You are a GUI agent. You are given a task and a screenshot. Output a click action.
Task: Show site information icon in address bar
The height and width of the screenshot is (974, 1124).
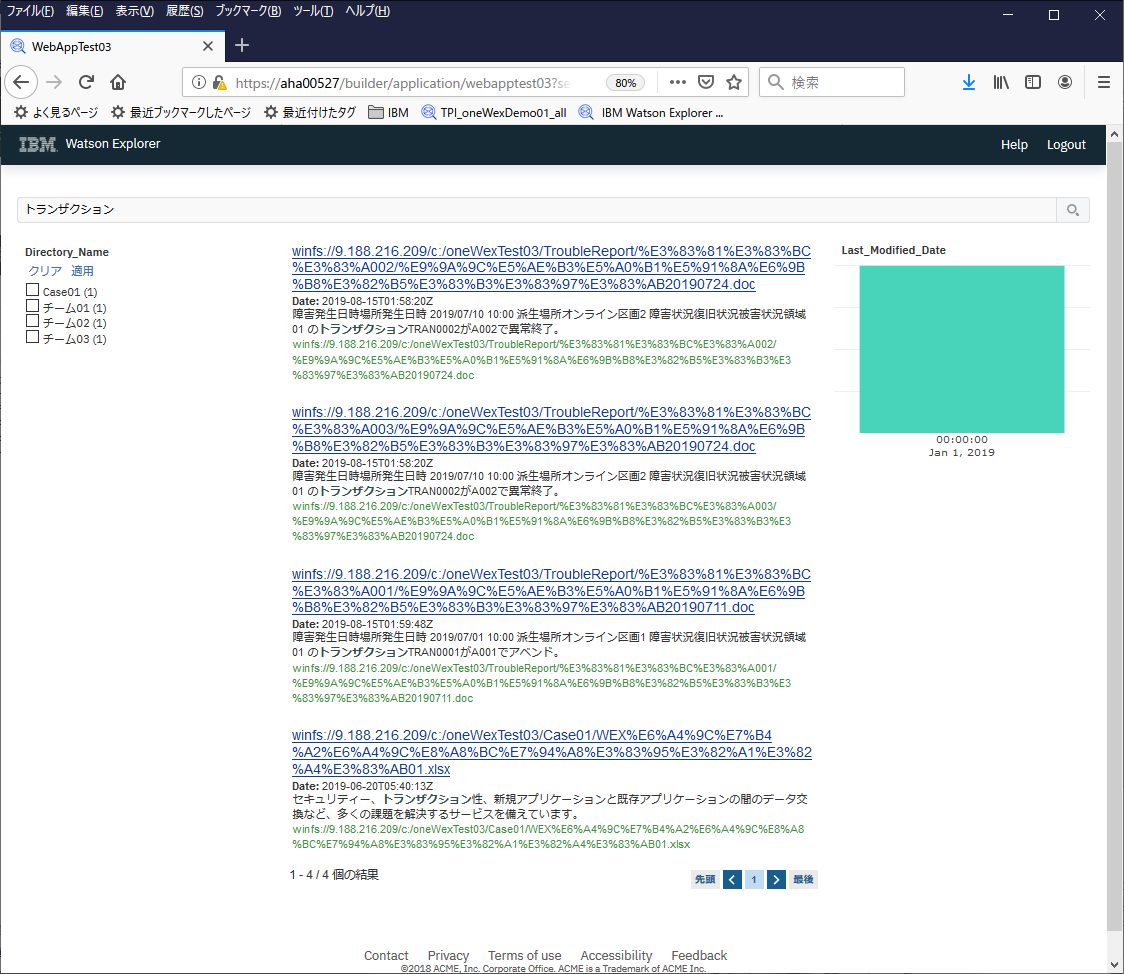tap(199, 82)
